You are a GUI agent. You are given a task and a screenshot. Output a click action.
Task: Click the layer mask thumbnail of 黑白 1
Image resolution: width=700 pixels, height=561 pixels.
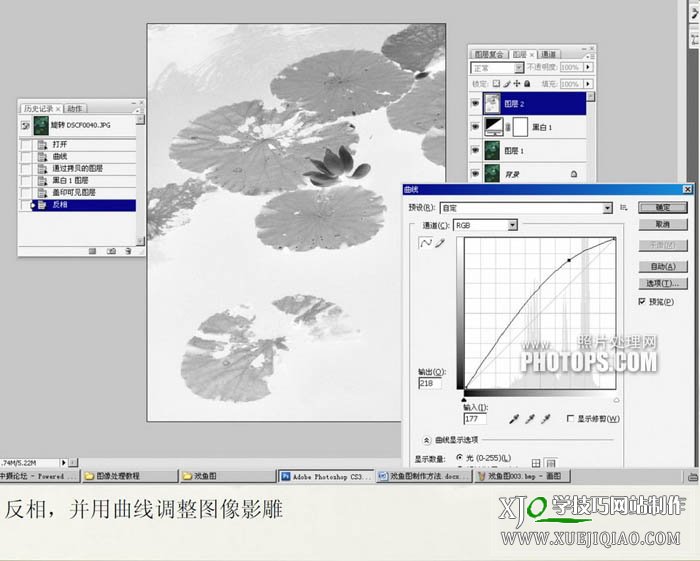coord(520,127)
